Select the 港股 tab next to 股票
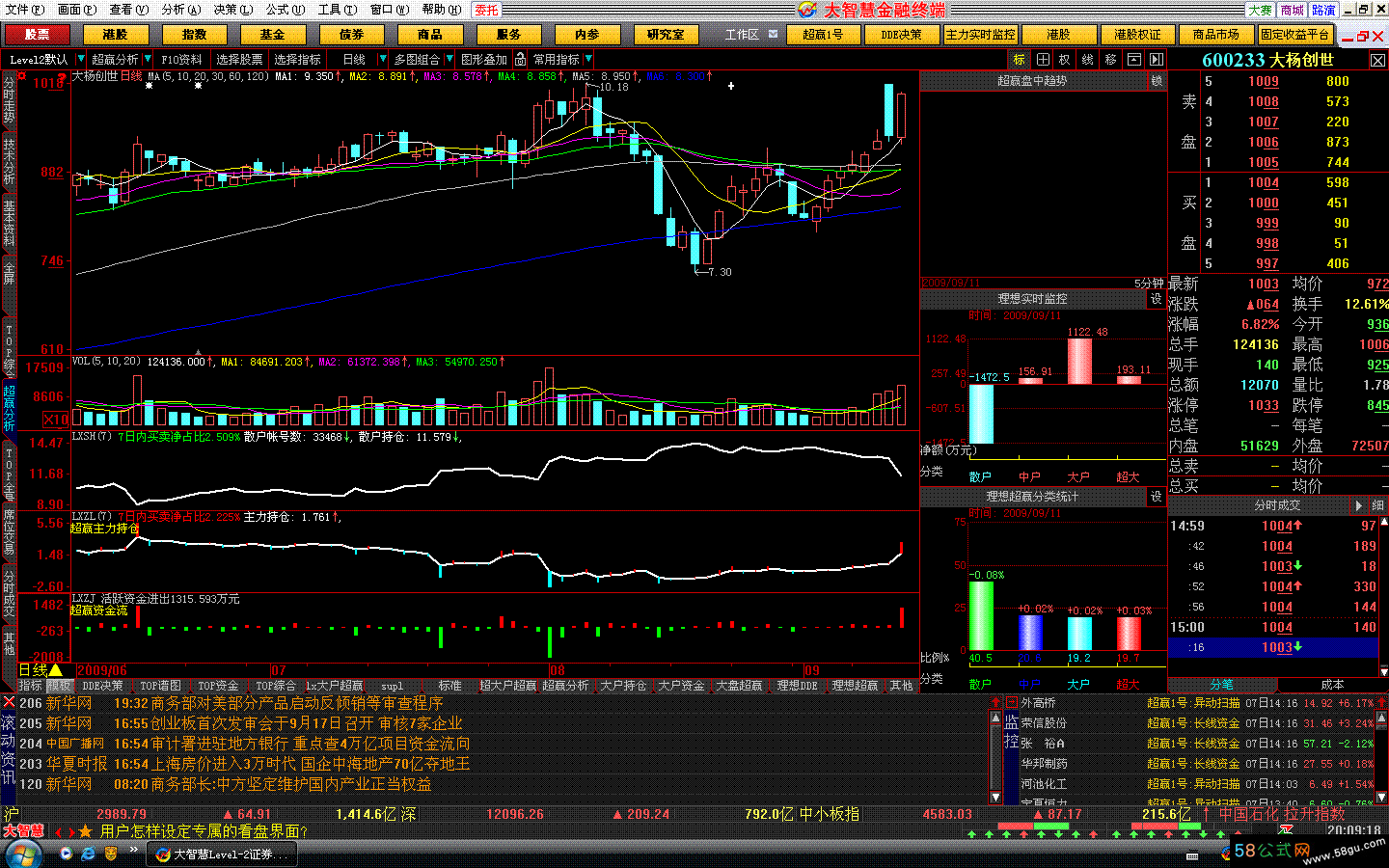Image resolution: width=1389 pixels, height=868 pixels. point(116,35)
